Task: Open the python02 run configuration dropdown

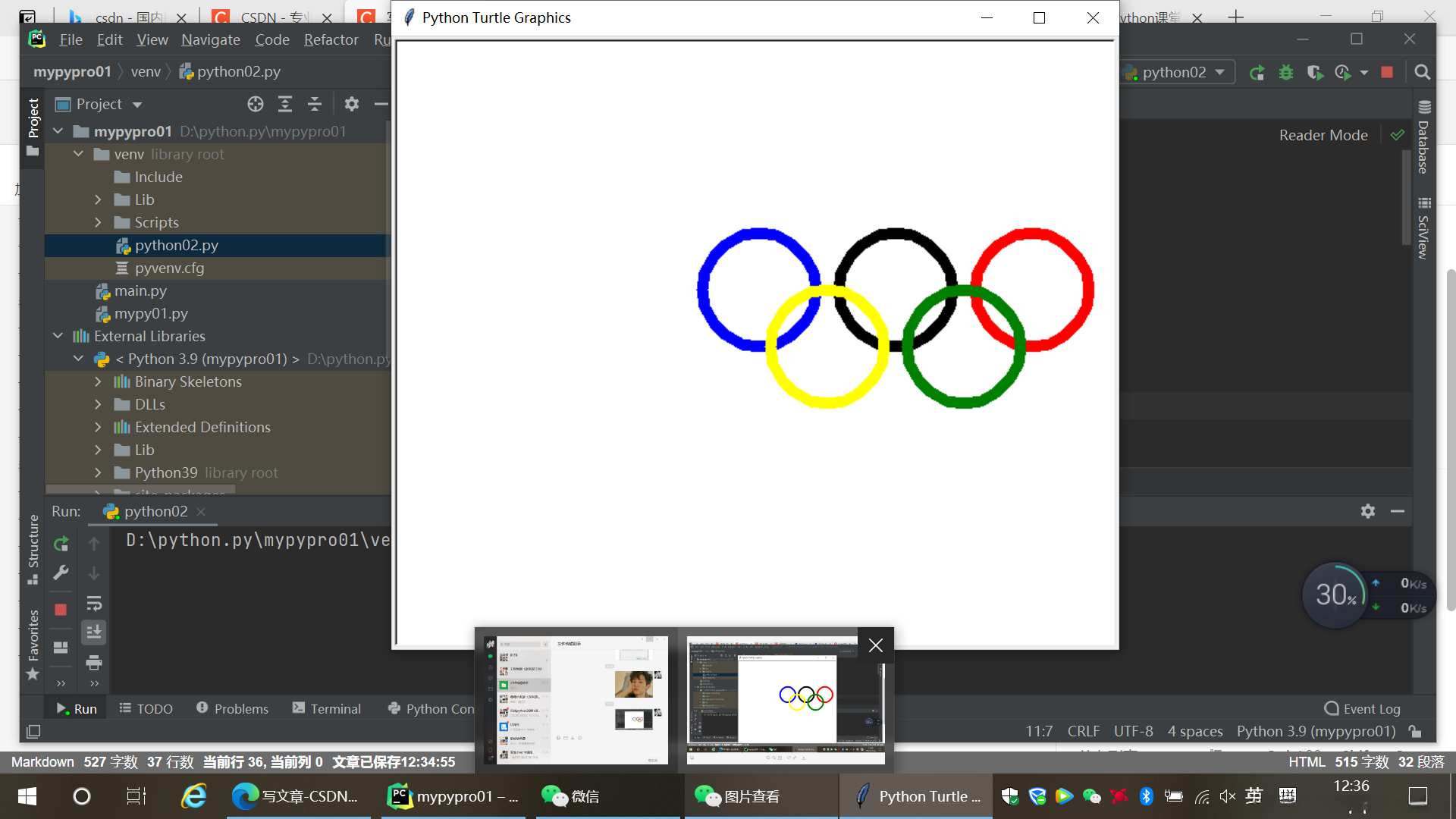Action: pos(1178,72)
